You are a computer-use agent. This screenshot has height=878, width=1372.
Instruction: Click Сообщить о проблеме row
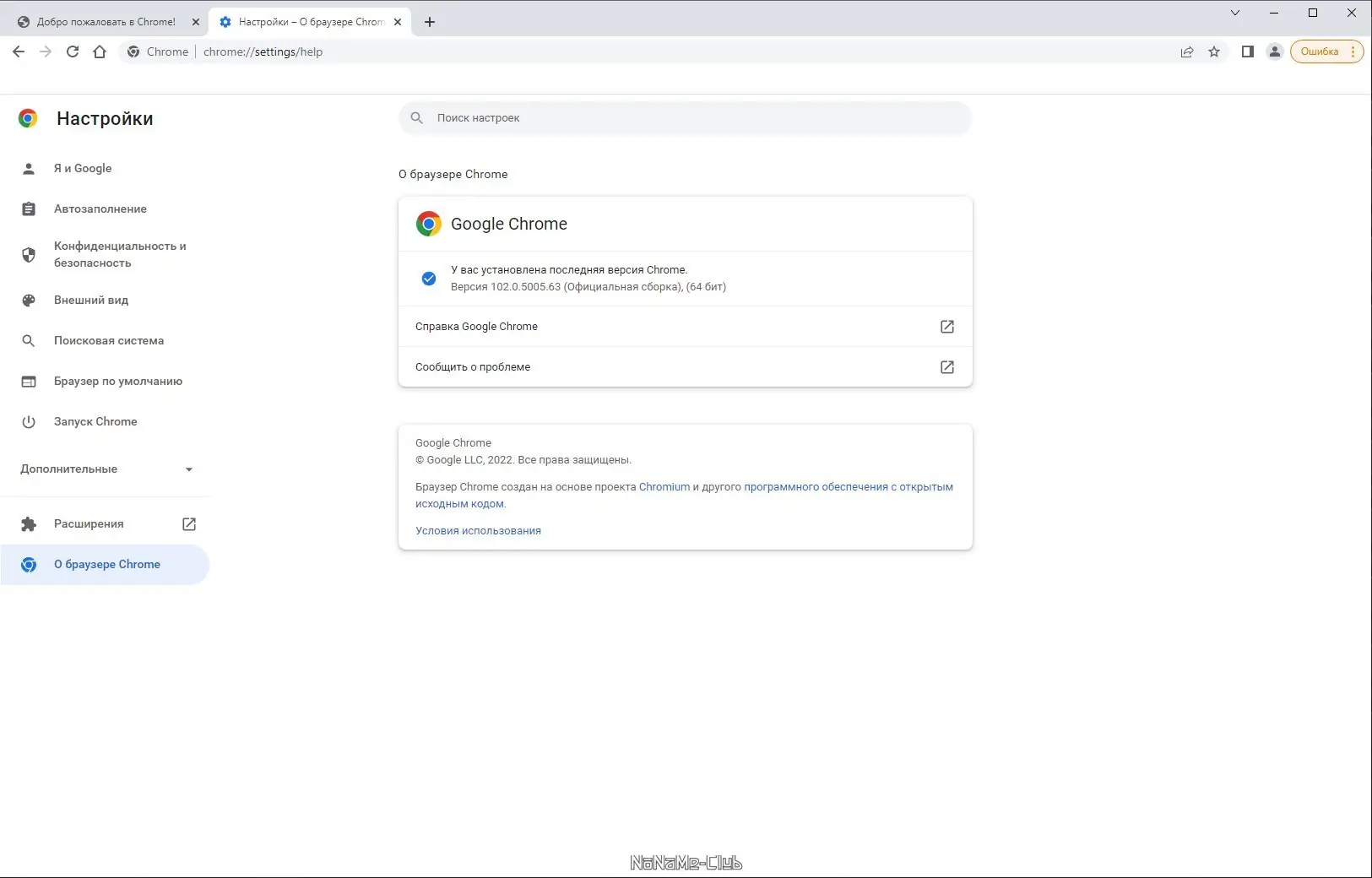685,366
